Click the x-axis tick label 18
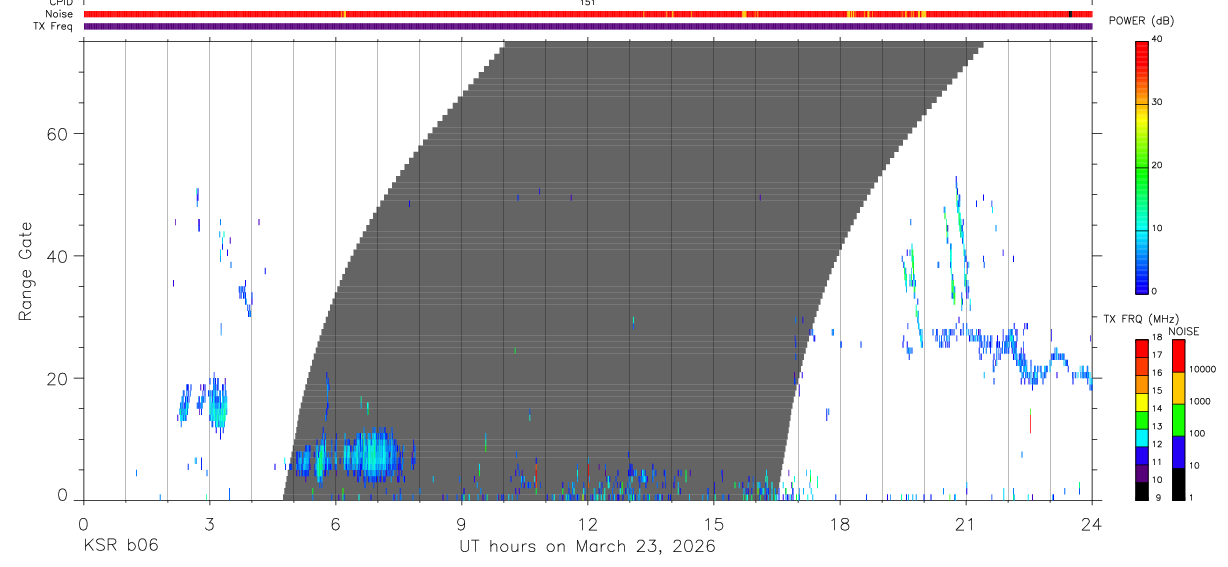The height and width of the screenshot is (567, 1228). click(x=839, y=524)
